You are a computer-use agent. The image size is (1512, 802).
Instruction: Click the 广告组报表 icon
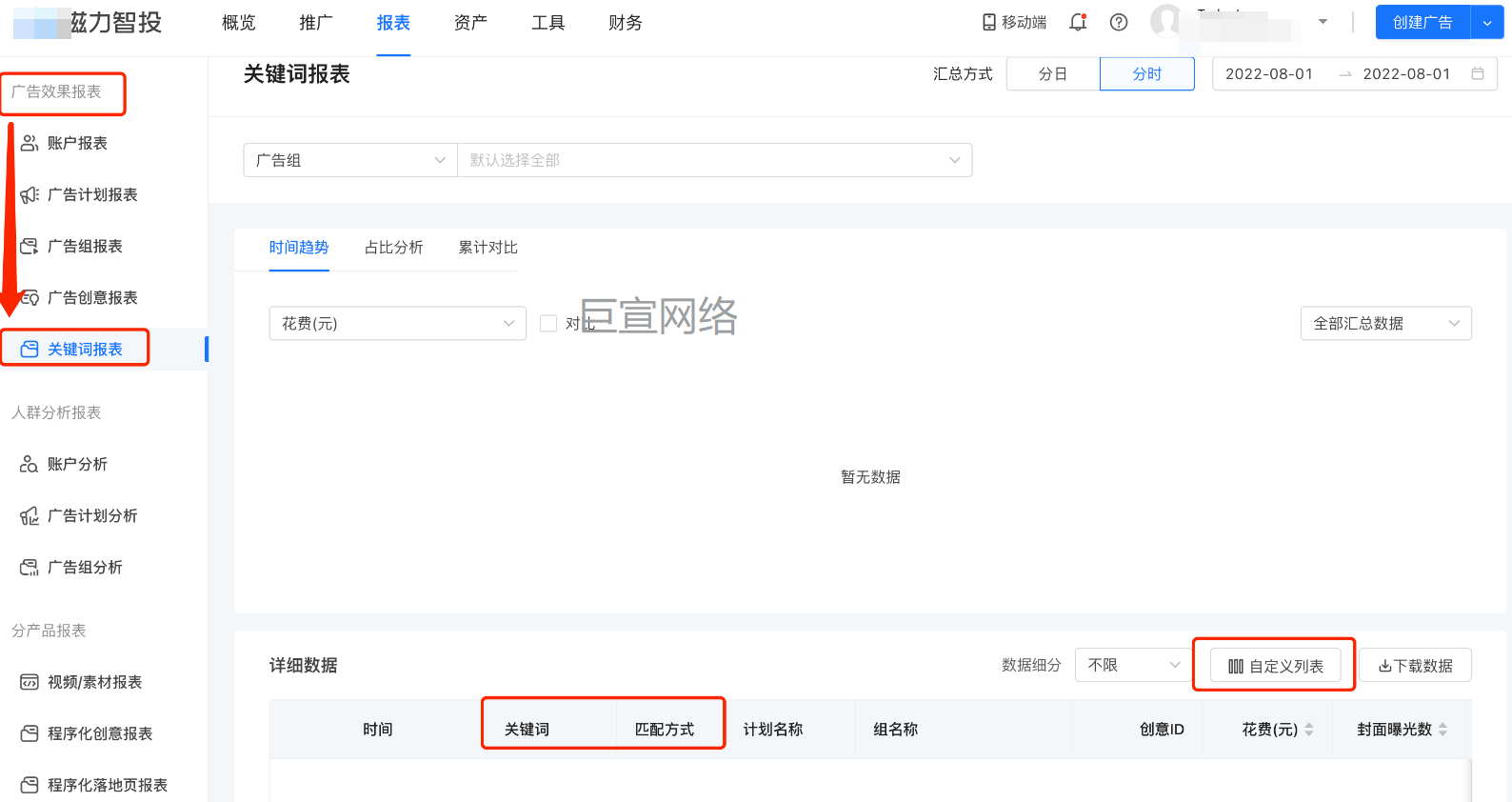point(30,246)
